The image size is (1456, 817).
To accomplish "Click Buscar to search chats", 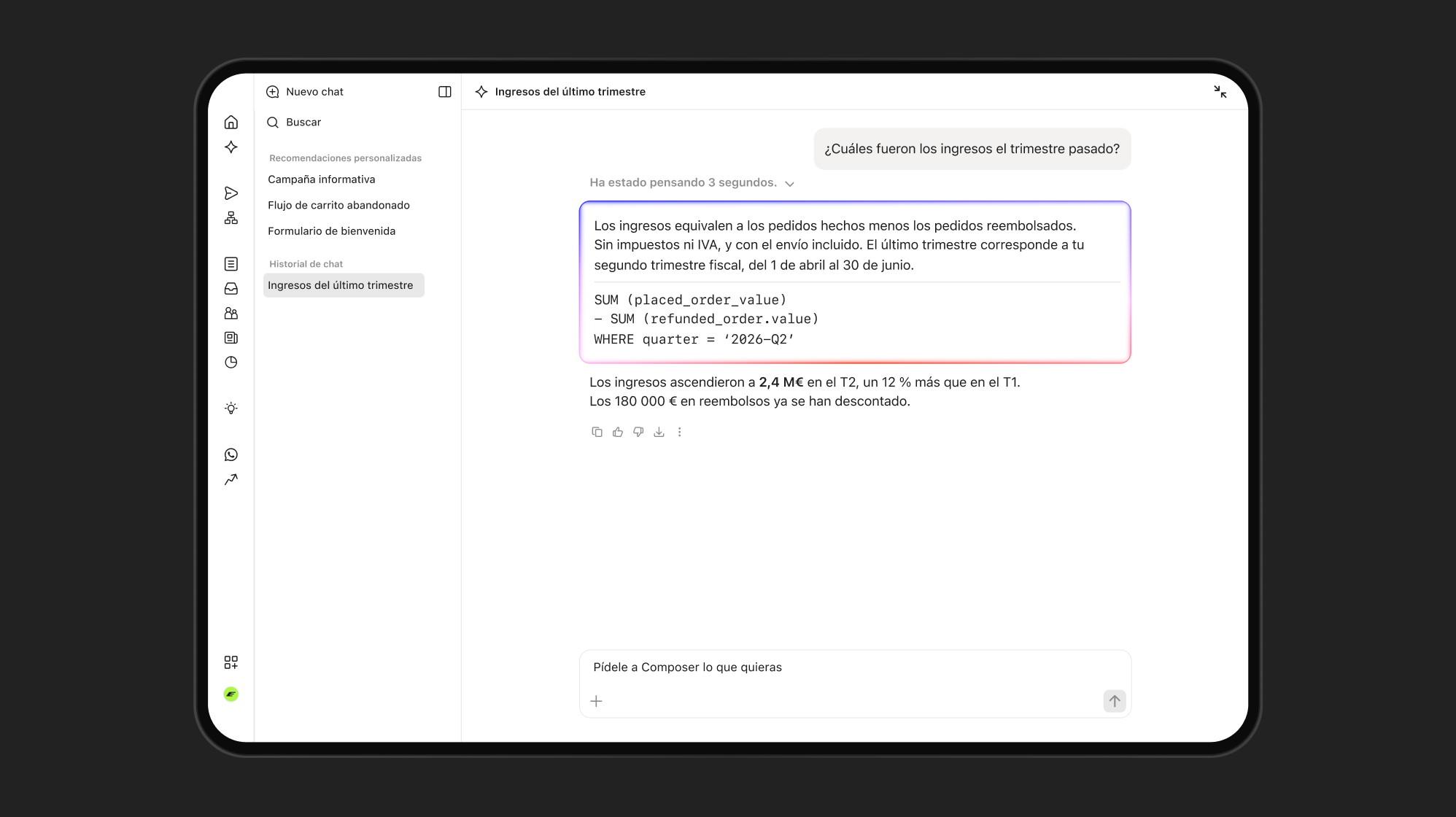I will tap(294, 123).
